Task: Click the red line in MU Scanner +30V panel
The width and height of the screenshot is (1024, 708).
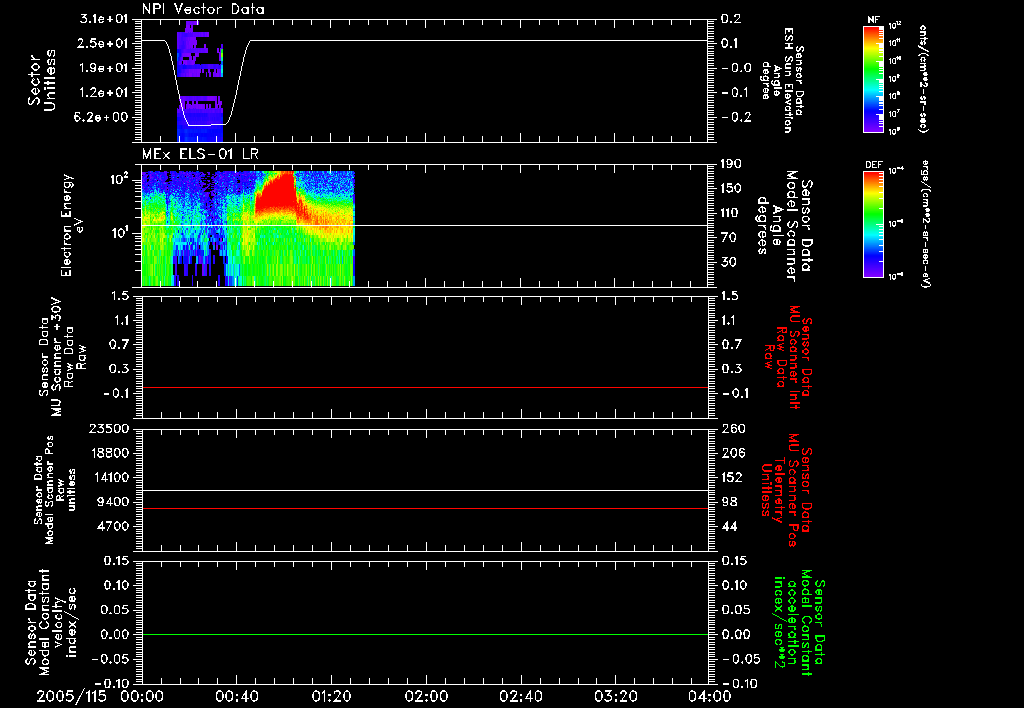Action: click(x=424, y=387)
